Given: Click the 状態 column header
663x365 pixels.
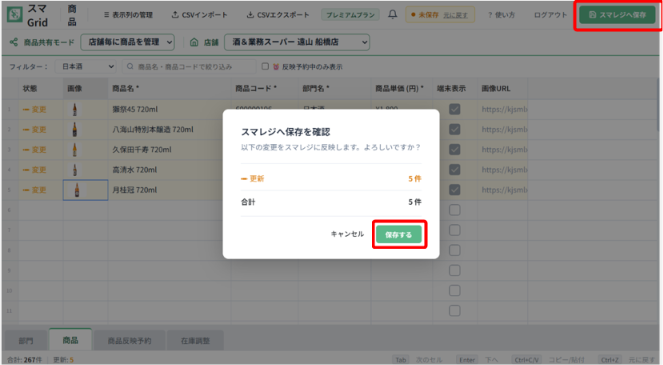Looking at the screenshot, I should [x=41, y=88].
